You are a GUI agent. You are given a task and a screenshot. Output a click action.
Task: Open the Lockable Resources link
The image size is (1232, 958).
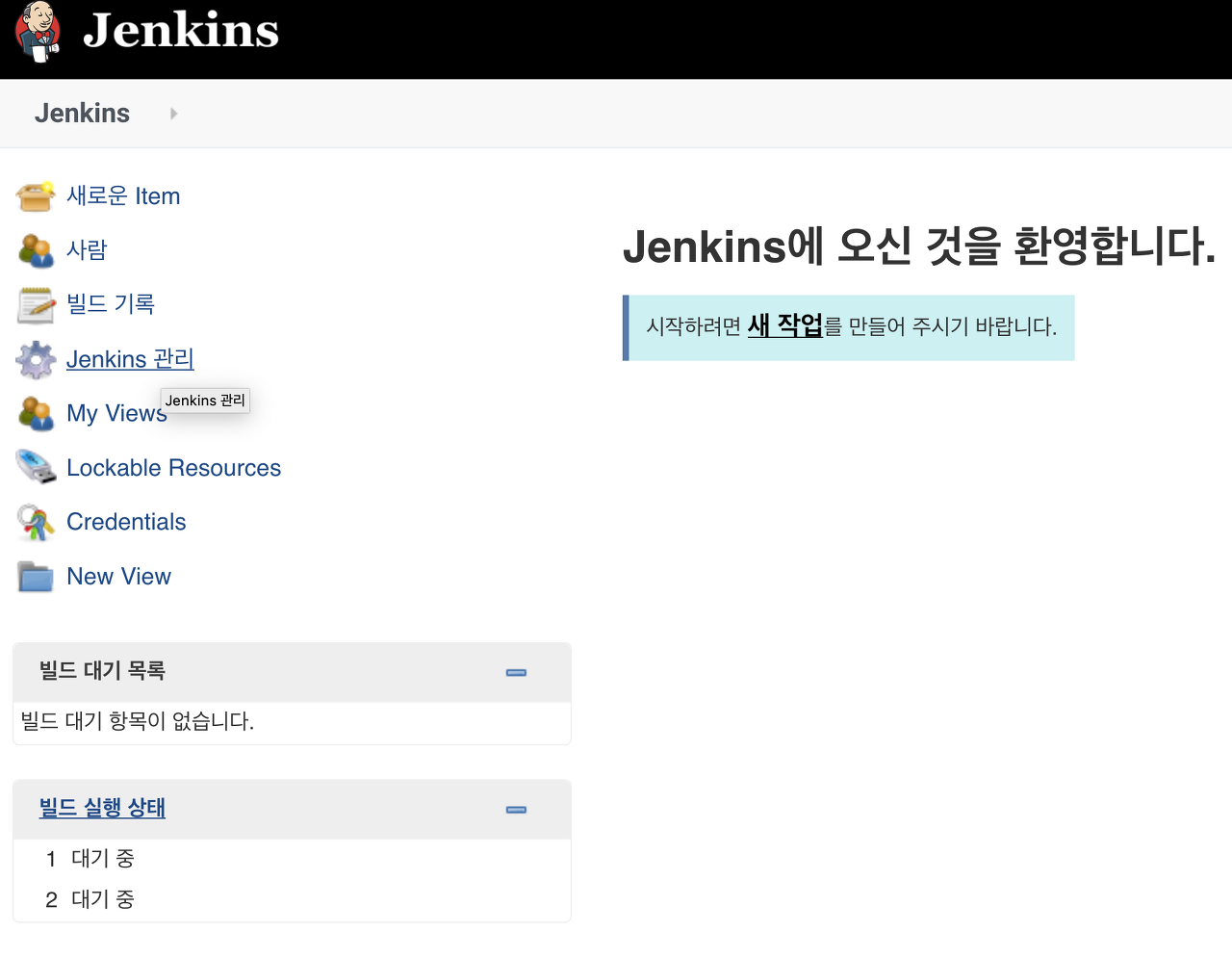tap(174, 468)
